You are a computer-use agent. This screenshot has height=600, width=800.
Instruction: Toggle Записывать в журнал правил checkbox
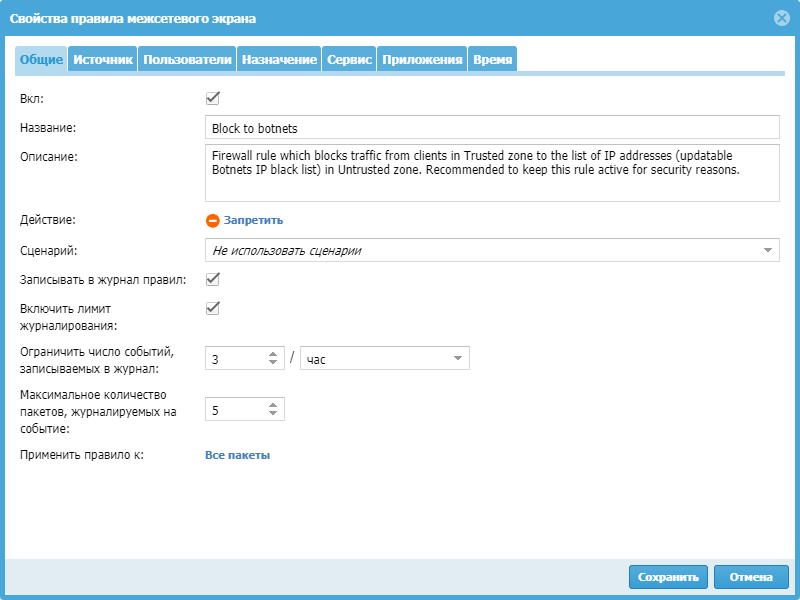212,279
